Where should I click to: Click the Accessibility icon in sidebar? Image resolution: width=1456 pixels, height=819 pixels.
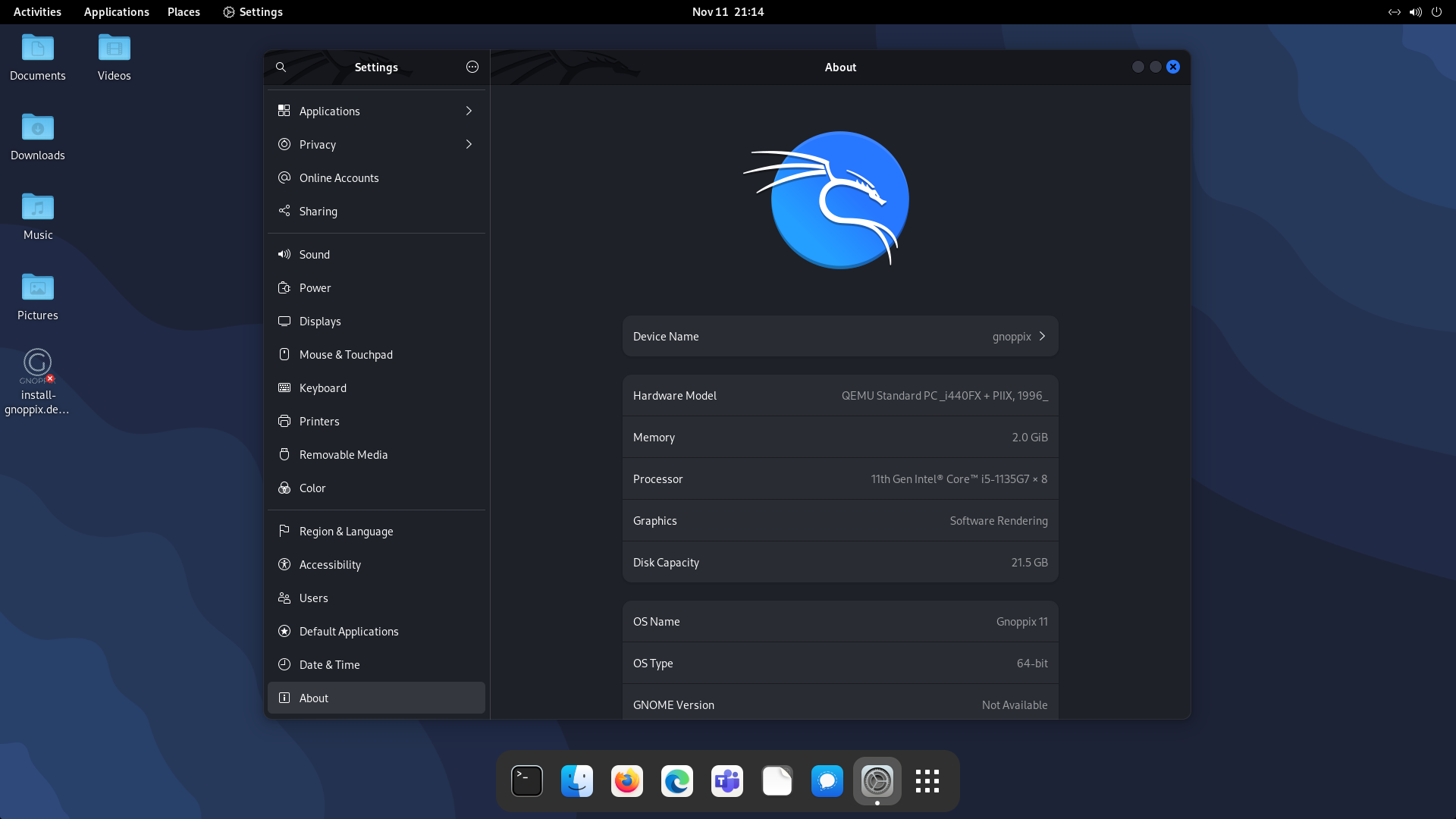coord(284,564)
